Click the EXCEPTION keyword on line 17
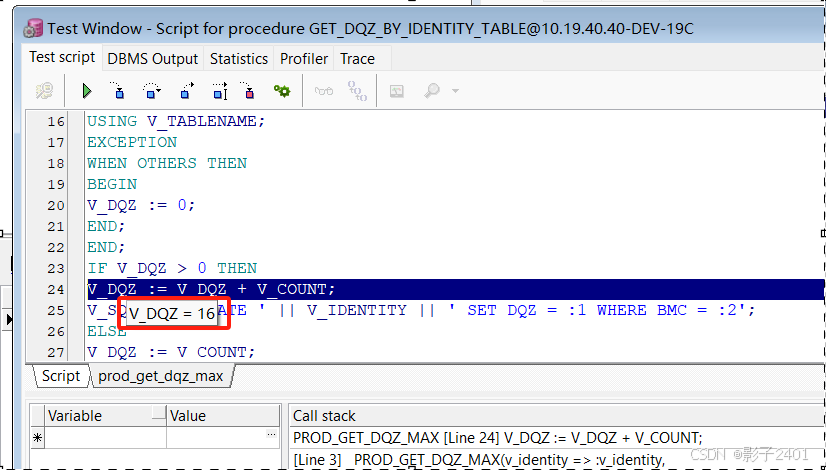826x470 pixels. (x=132, y=142)
